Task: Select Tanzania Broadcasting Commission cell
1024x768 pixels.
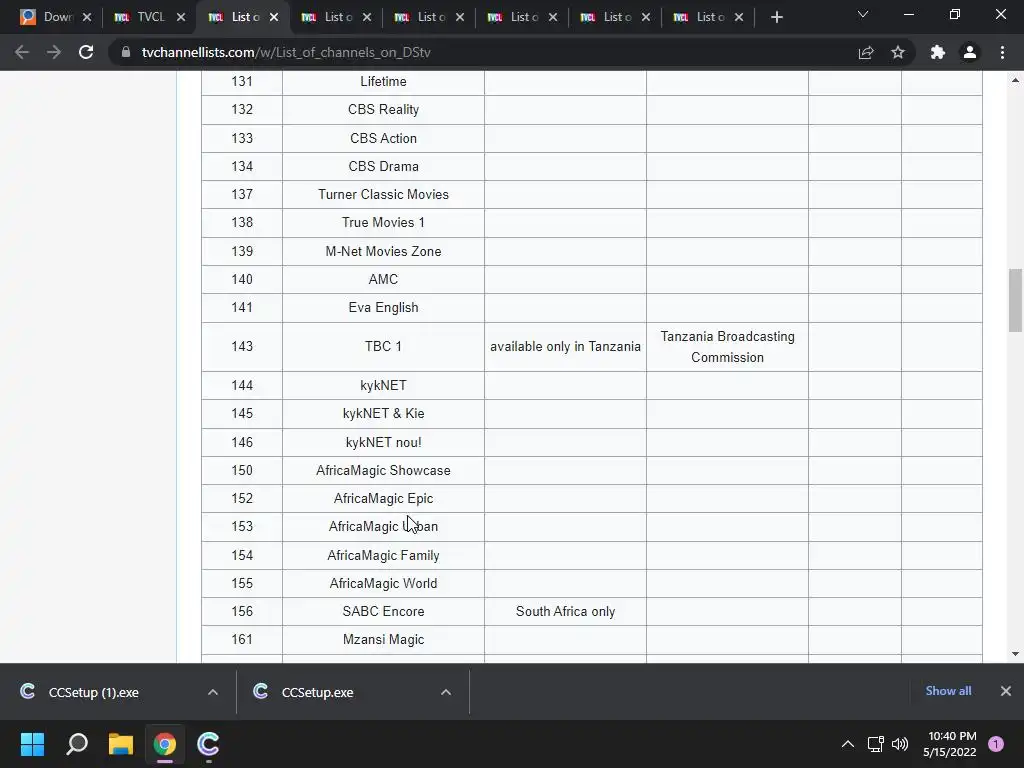Action: tap(728, 347)
